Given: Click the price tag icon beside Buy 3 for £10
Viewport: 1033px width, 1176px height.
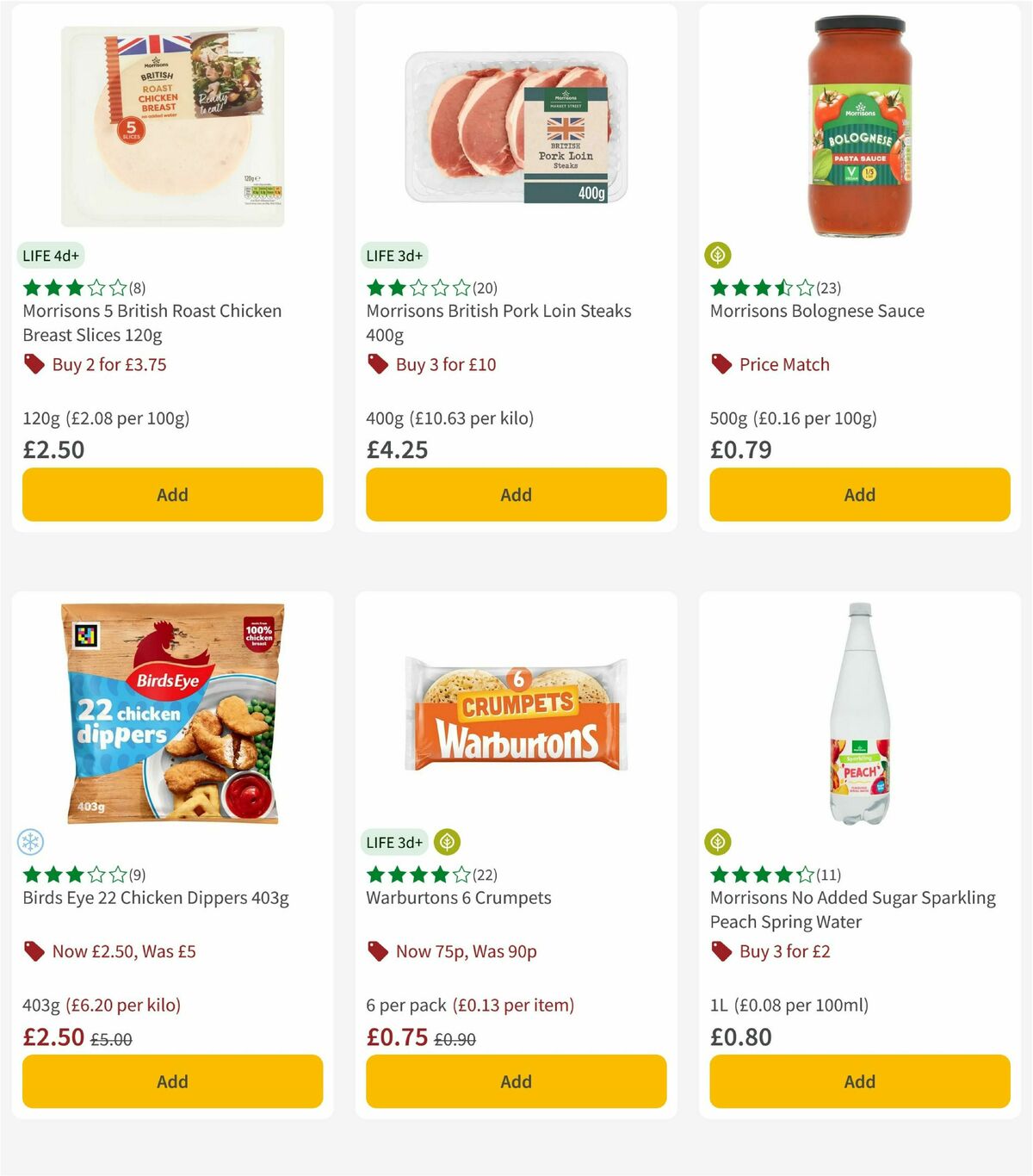Looking at the screenshot, I should click(378, 364).
